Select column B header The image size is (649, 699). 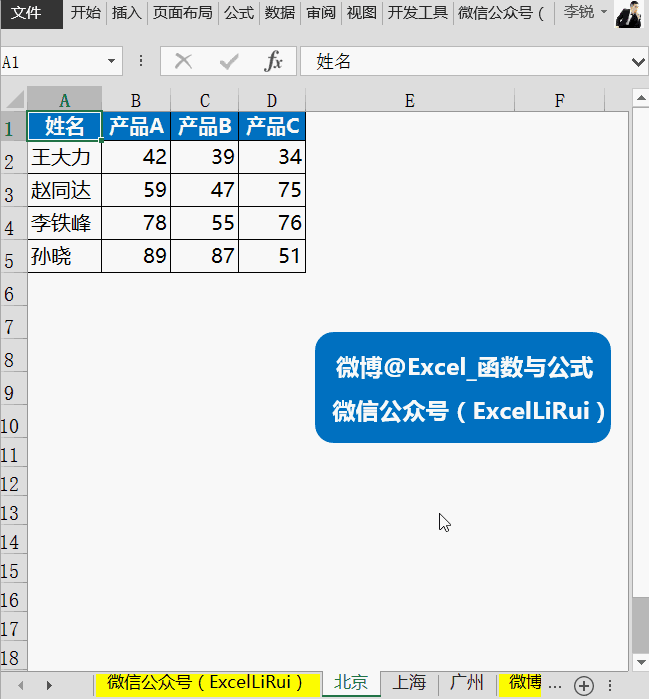(136, 100)
